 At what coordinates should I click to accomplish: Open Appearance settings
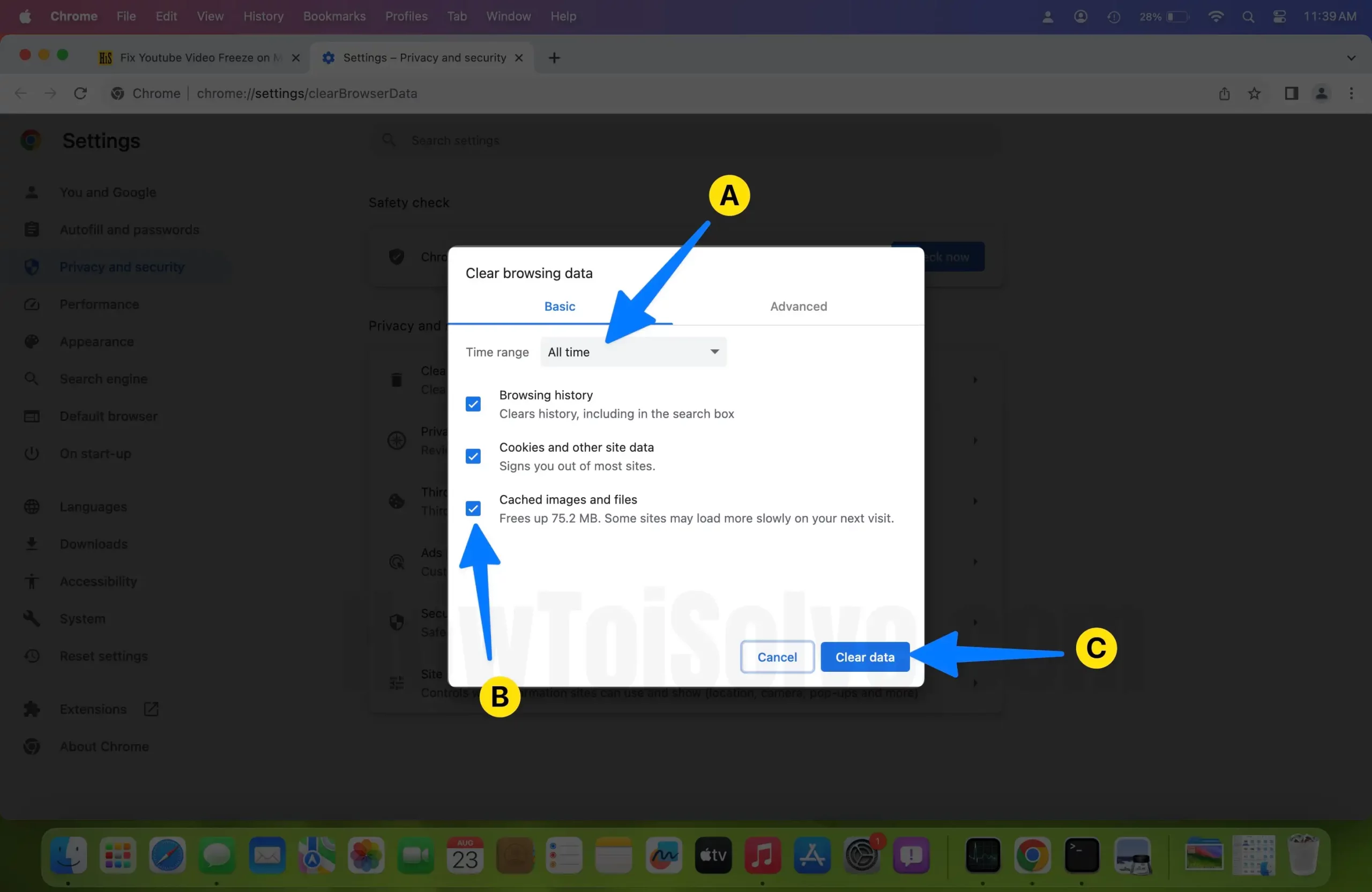point(96,342)
